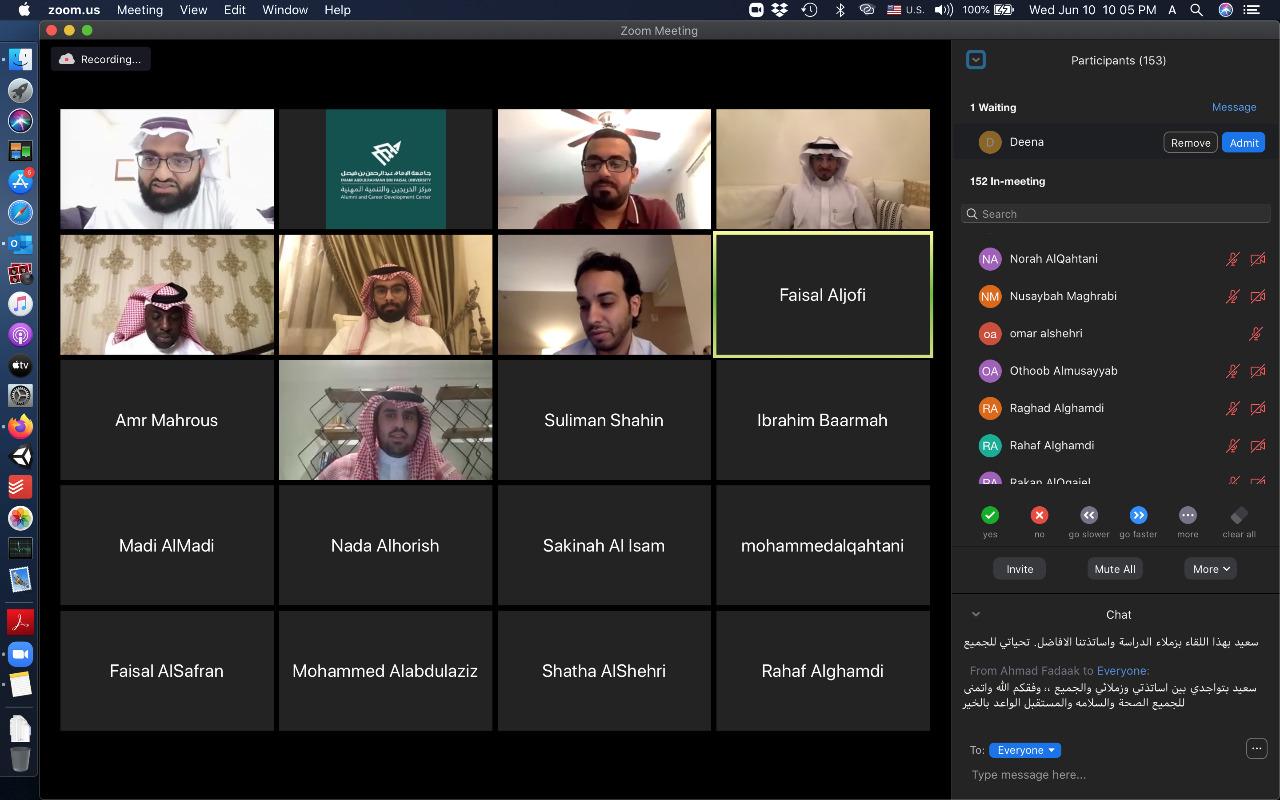The height and width of the screenshot is (800, 1280).
Task: Click the 'clear all' eraser icon
Action: pos(1239,516)
